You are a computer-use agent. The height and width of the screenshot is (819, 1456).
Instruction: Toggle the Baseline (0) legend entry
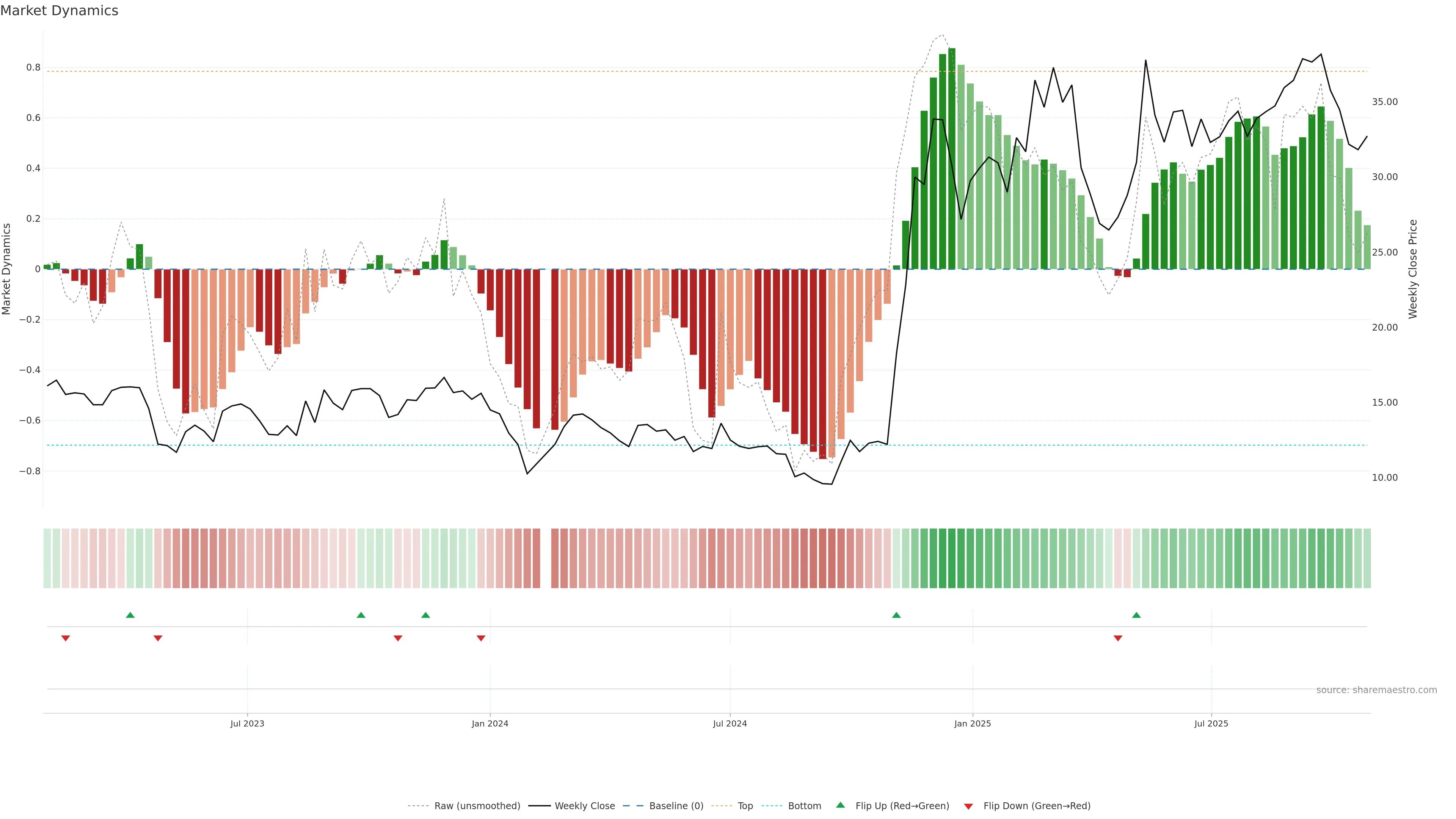point(676,806)
